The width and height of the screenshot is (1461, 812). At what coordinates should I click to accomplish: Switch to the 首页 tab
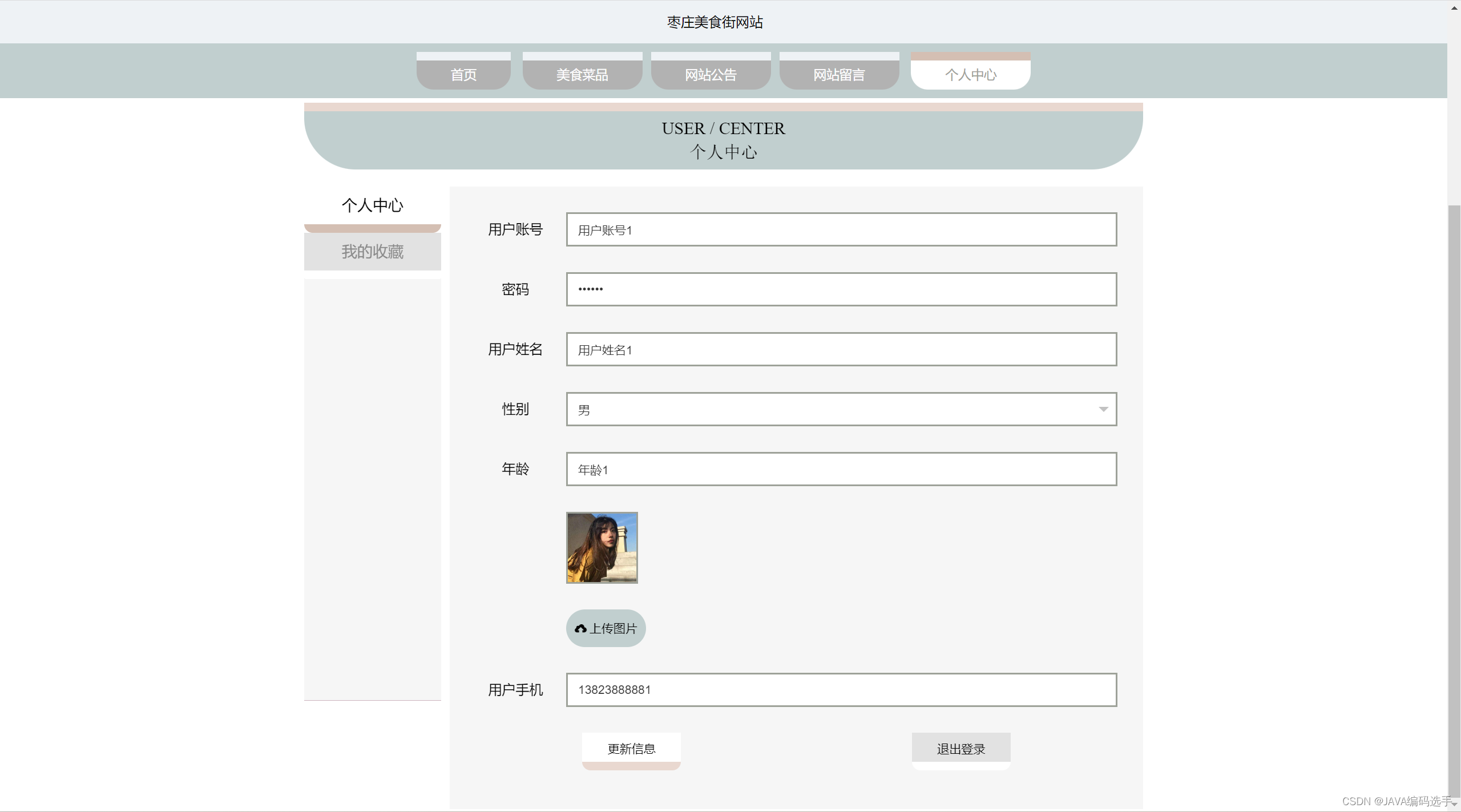point(463,74)
